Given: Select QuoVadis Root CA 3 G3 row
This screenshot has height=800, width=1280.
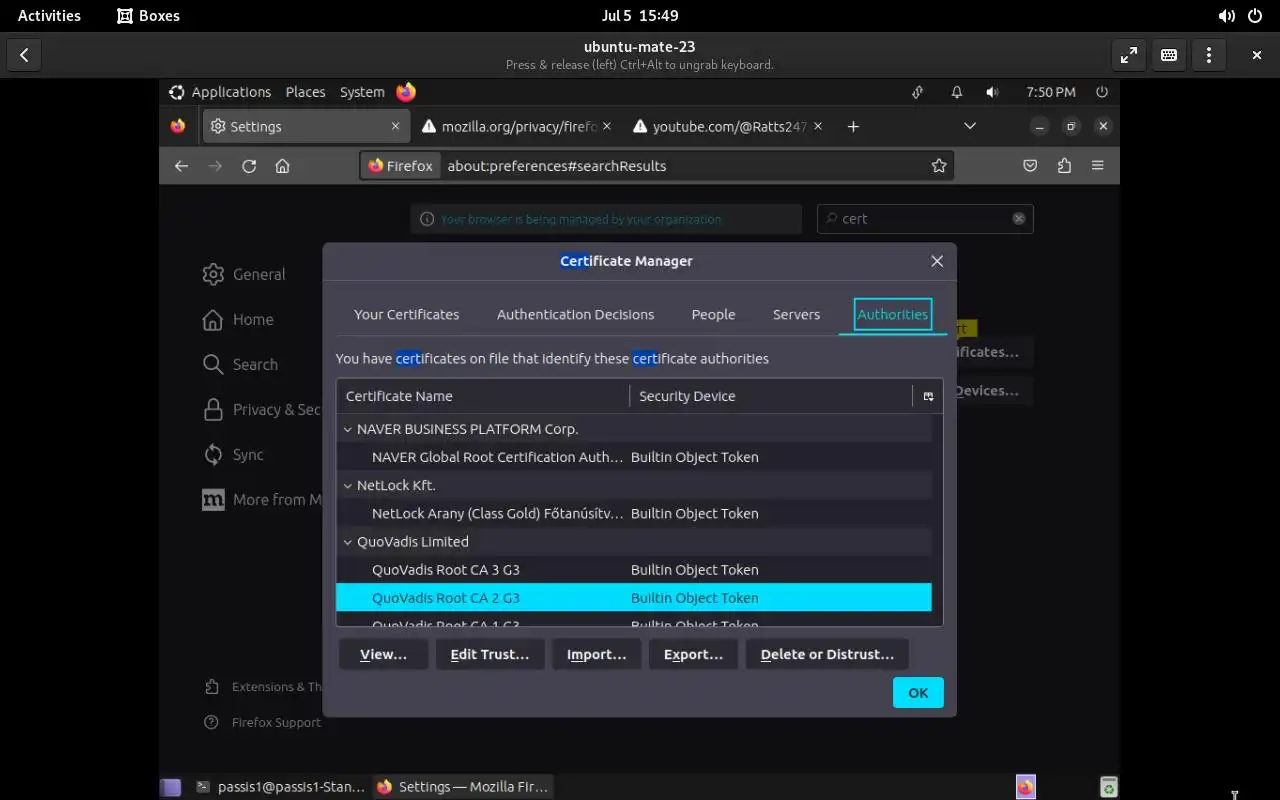Looking at the screenshot, I should point(634,570).
